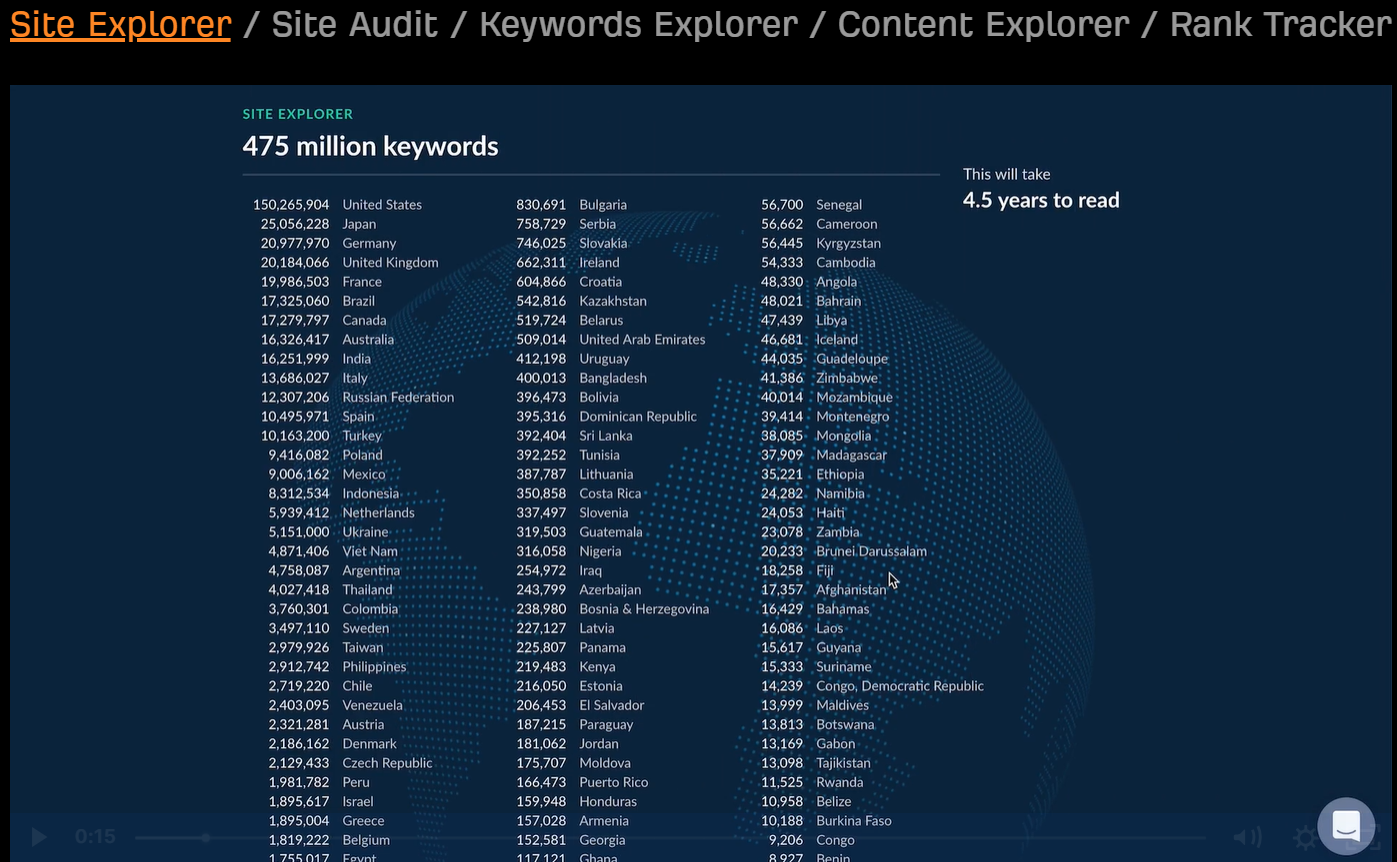Select the Dominican Republic row
This screenshot has width=1397, height=862.
tap(607, 416)
